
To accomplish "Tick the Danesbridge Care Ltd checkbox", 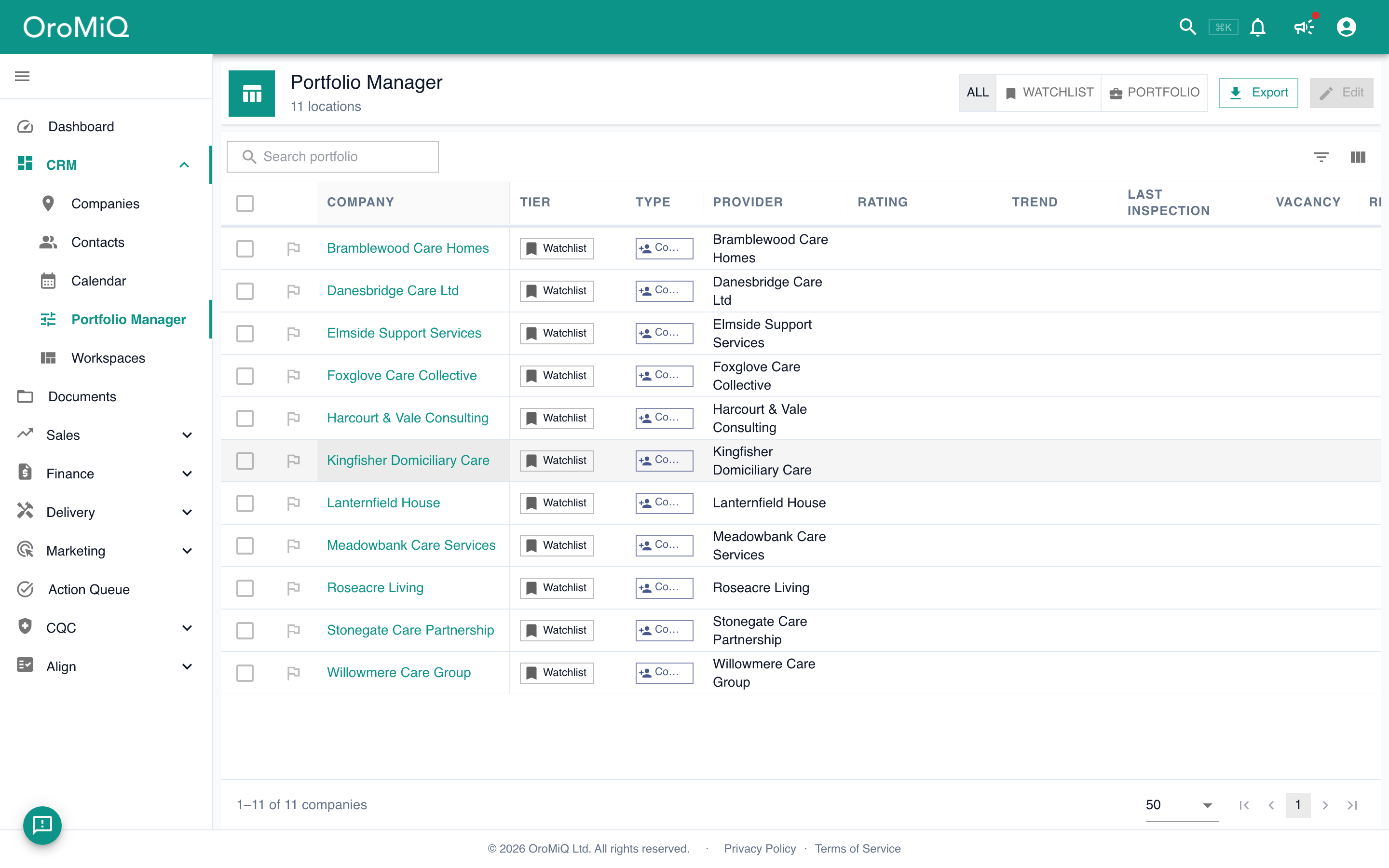I will pos(245,291).
